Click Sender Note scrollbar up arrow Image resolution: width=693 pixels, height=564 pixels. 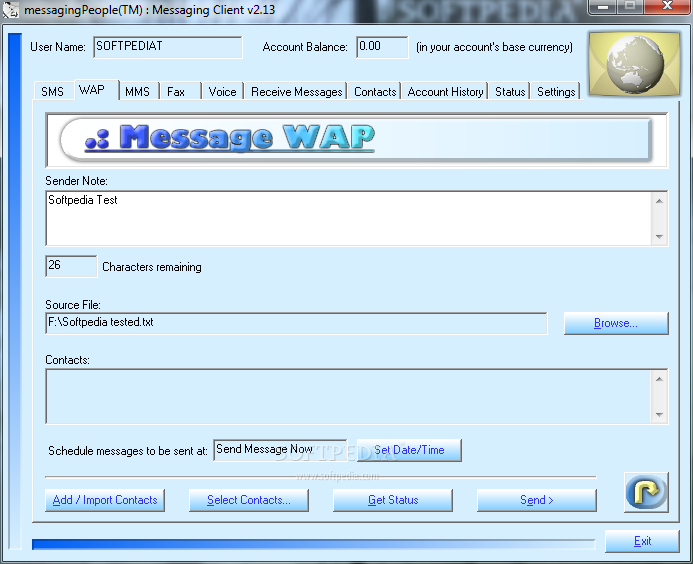pos(659,201)
